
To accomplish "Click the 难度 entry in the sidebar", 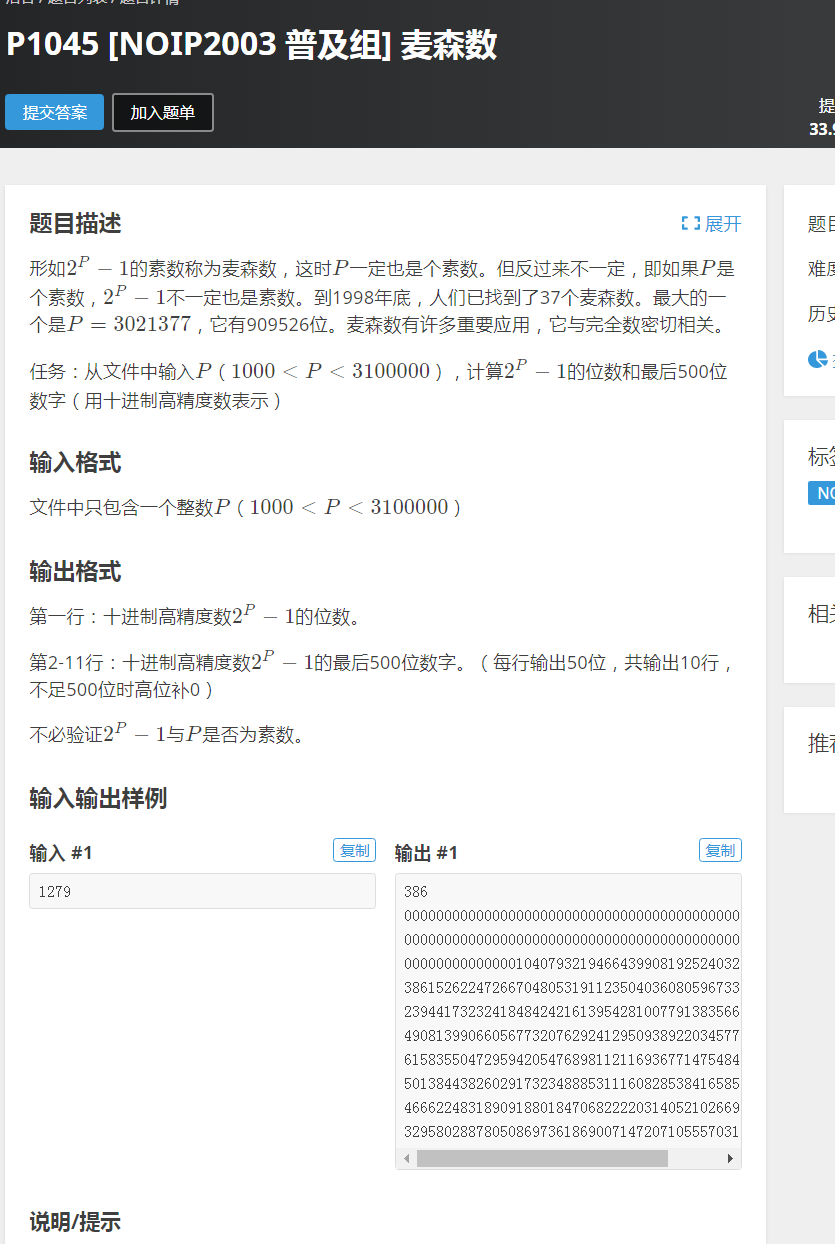I will click(x=823, y=270).
